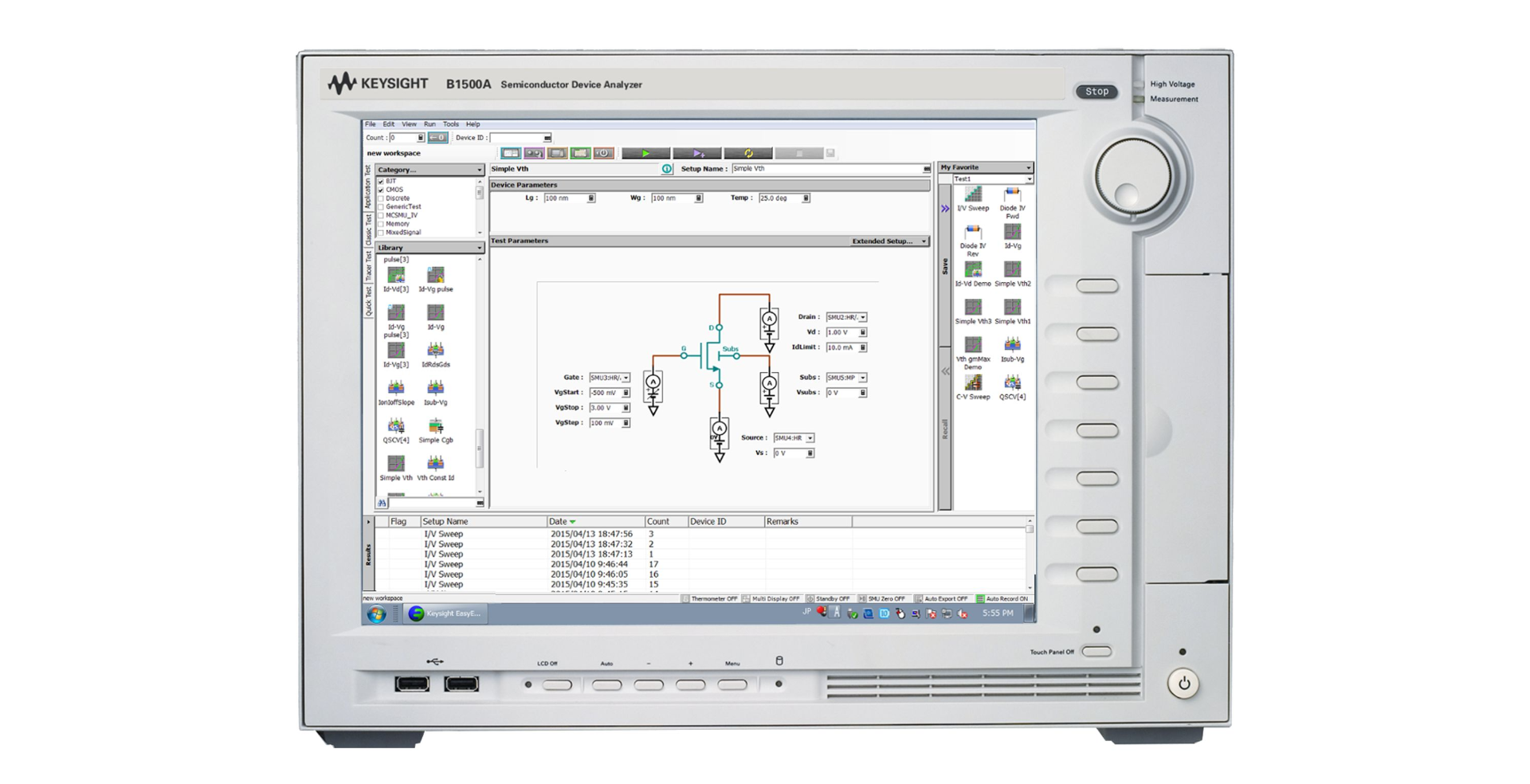Run the single measurement with green play button
This screenshot has width=1530, height=784.
click(x=645, y=153)
